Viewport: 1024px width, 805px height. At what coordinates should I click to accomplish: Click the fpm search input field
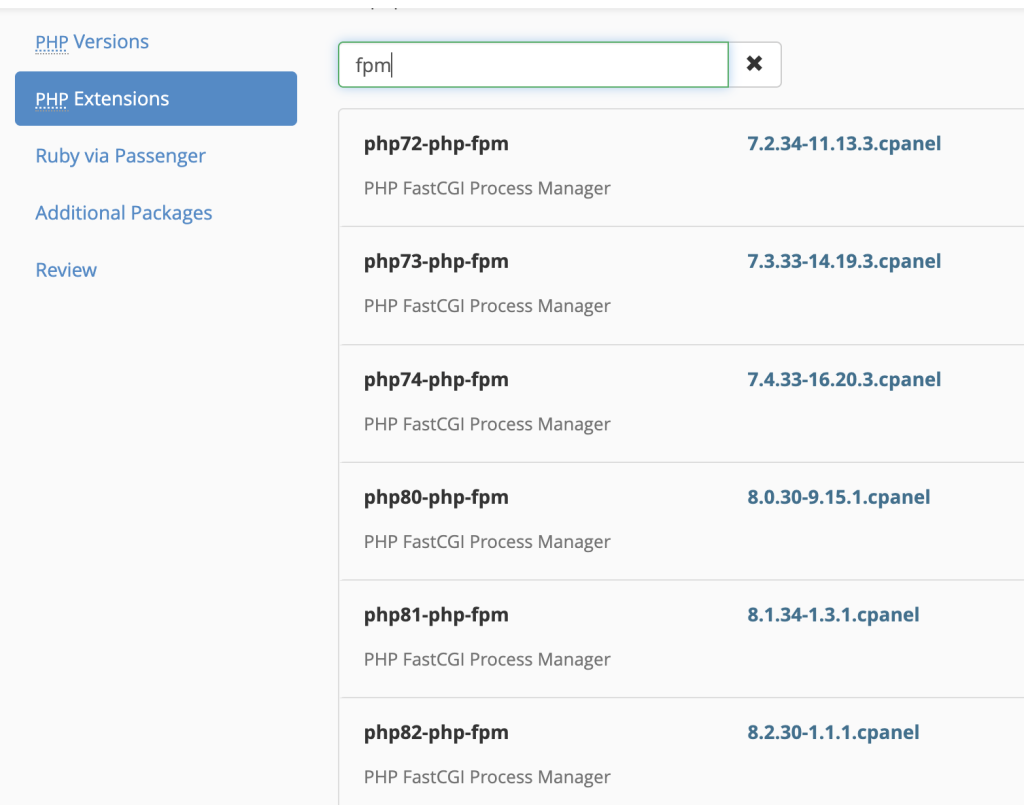tap(533, 65)
